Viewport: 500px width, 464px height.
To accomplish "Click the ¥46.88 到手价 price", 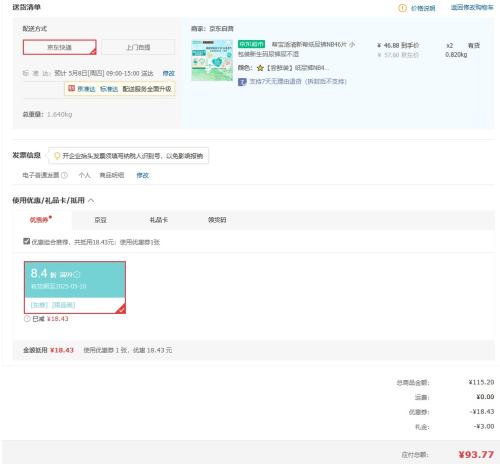I will [398, 45].
